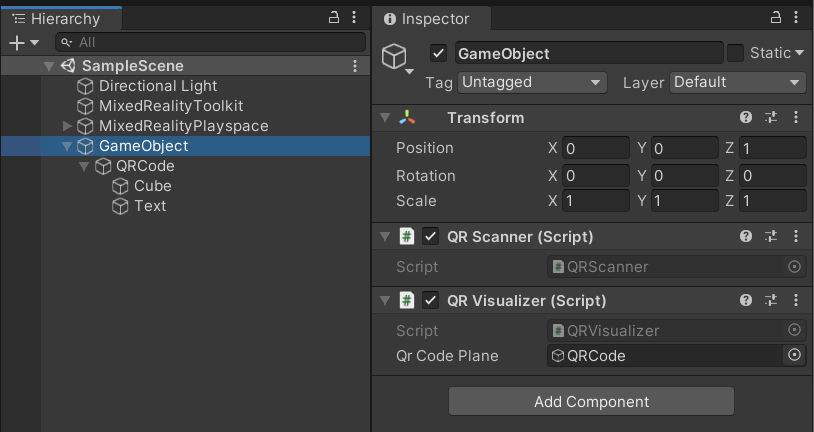
Task: Select MixedRealityPlayspace in the Hierarchy
Action: [x=185, y=126]
